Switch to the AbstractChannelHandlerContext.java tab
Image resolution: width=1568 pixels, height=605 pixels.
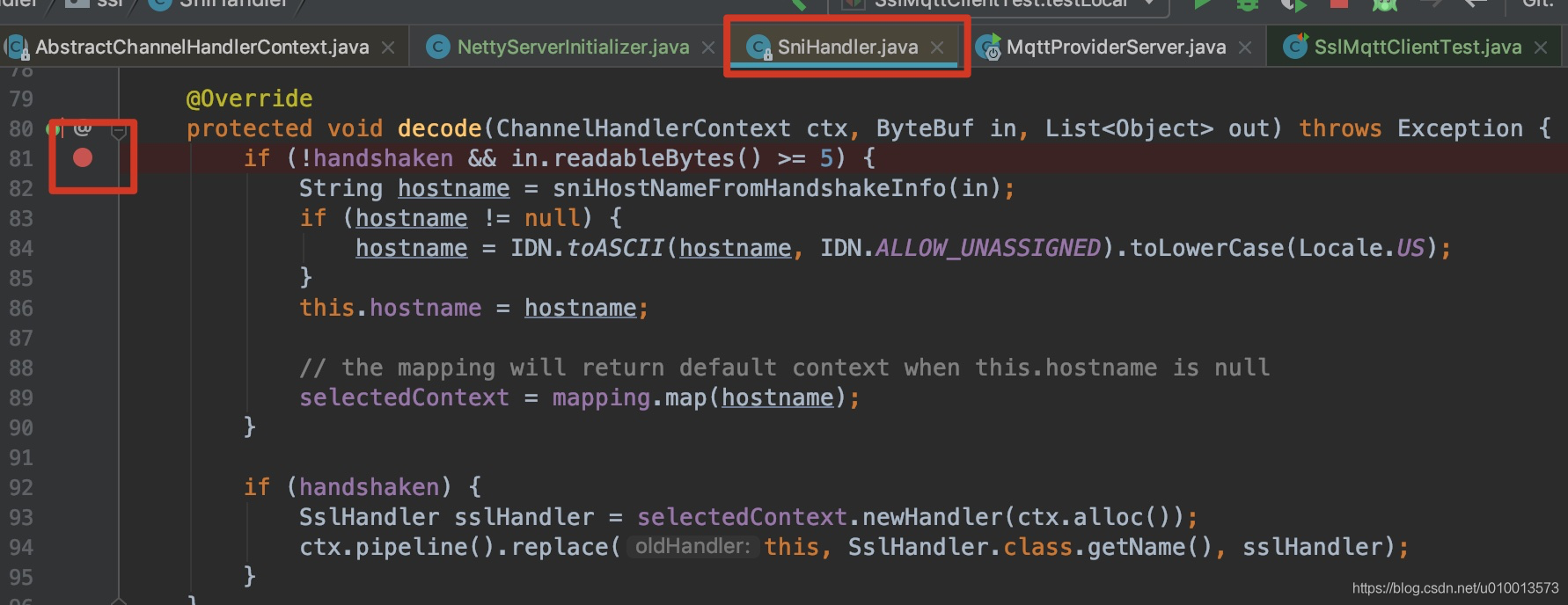(201, 47)
